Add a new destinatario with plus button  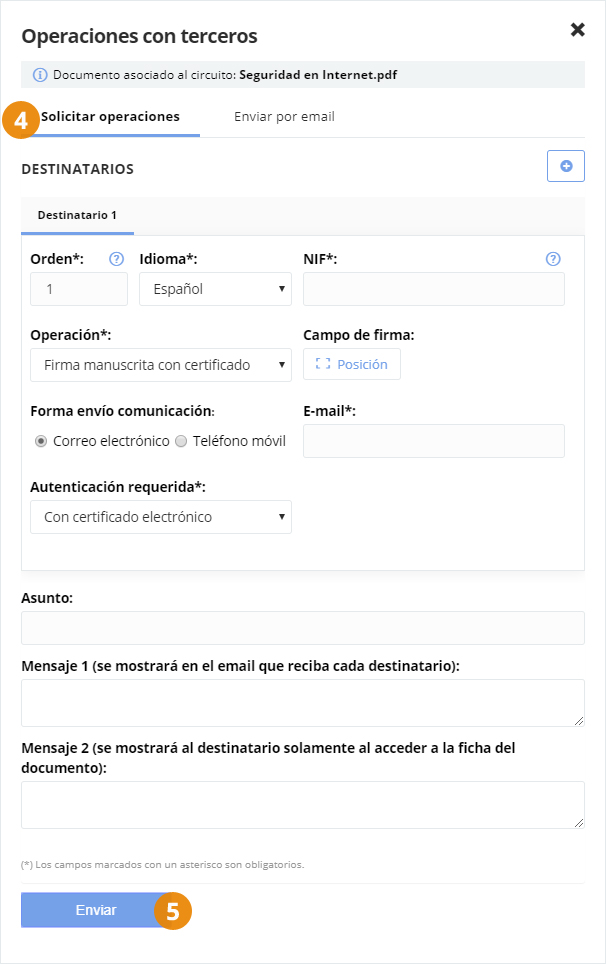(566, 166)
